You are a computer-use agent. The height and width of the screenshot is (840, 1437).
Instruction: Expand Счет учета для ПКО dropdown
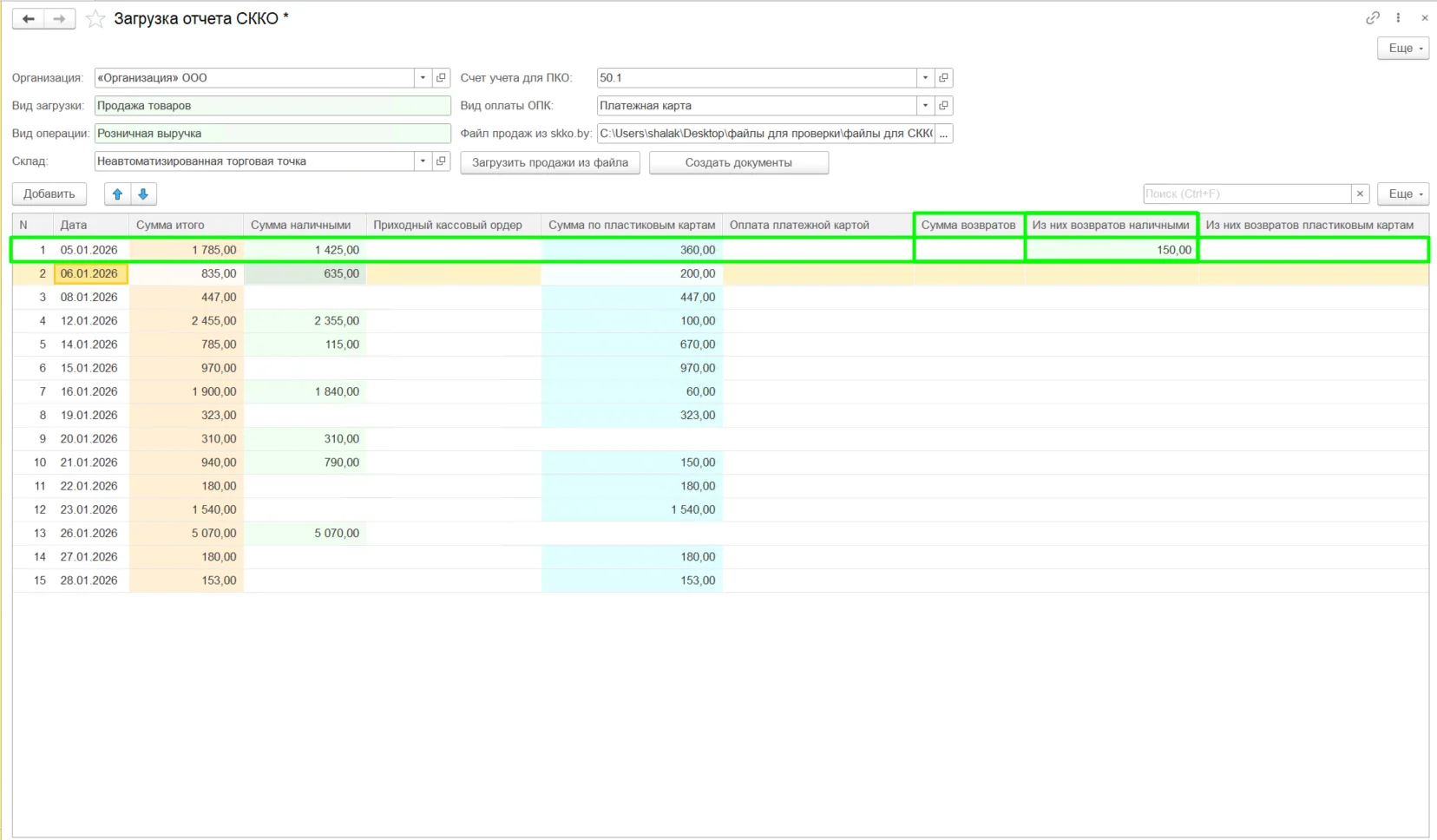click(x=925, y=78)
